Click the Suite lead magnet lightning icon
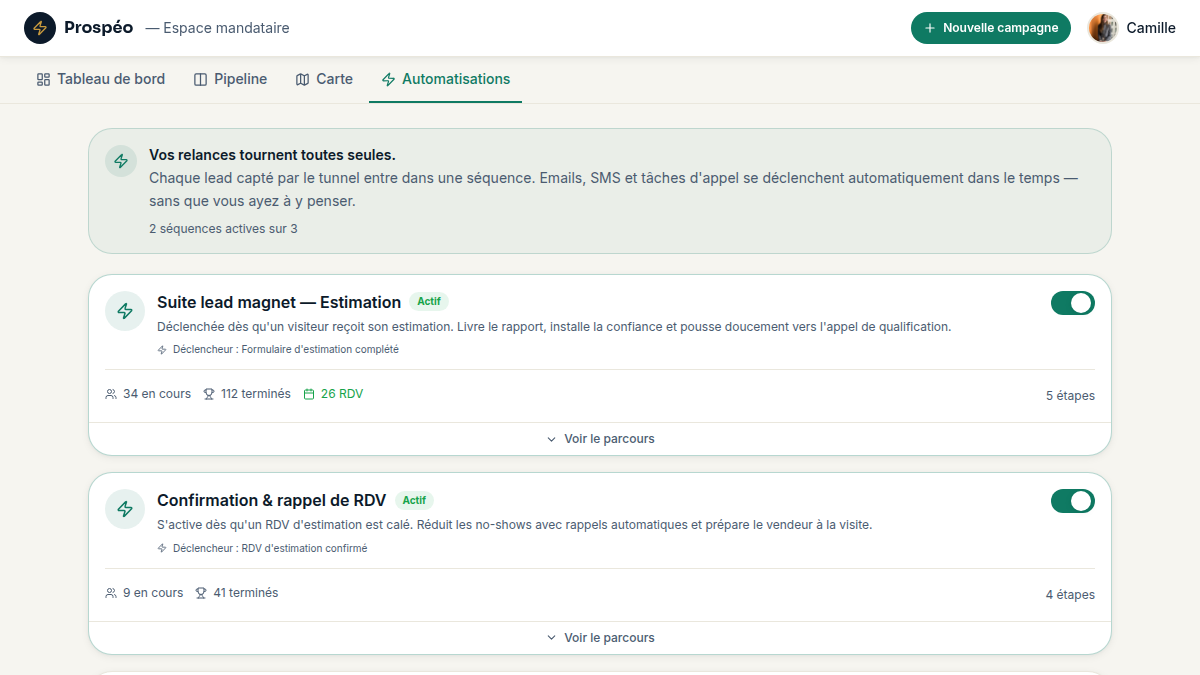The height and width of the screenshot is (675, 1200). click(x=125, y=310)
